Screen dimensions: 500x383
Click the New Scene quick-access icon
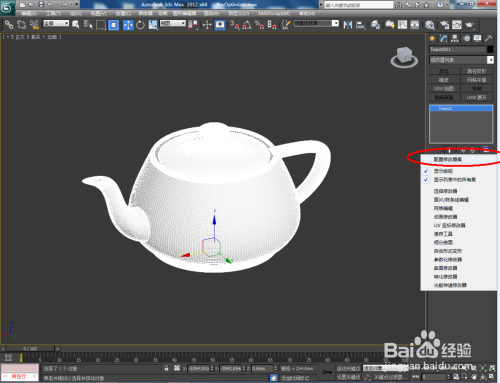[x=22, y=5]
